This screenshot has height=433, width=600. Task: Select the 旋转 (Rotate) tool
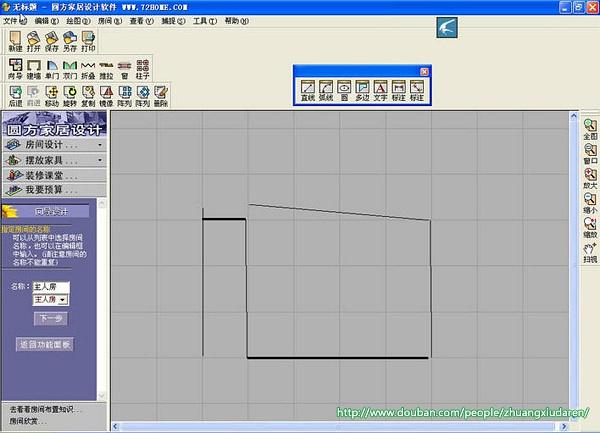(70, 95)
